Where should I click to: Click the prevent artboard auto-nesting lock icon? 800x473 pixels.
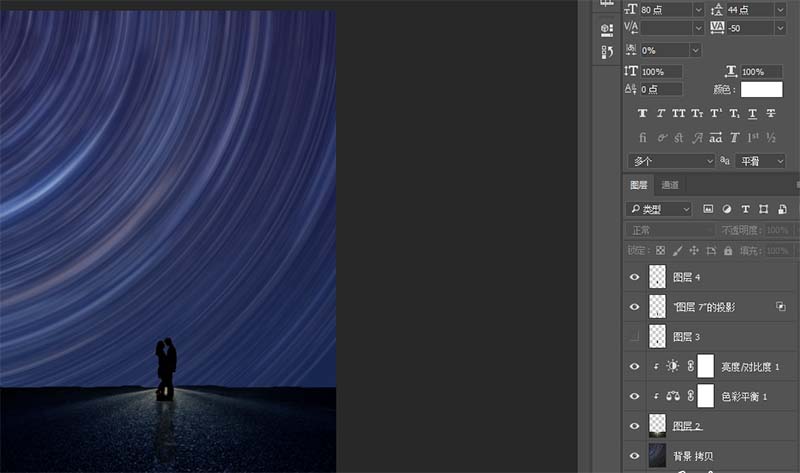[711, 251]
